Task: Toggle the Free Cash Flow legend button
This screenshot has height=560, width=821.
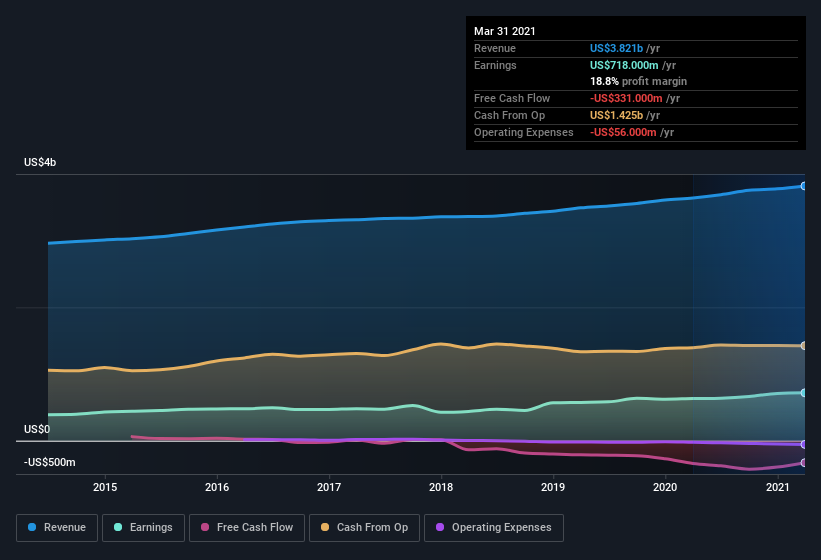Action: point(247,528)
